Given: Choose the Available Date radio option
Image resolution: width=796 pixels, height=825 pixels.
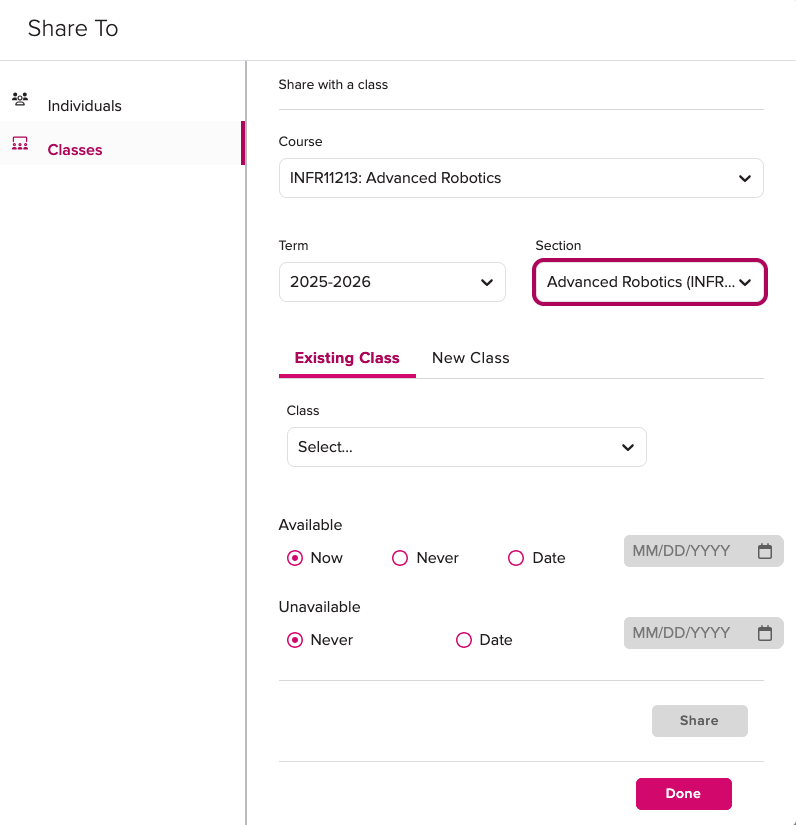Looking at the screenshot, I should coord(516,558).
